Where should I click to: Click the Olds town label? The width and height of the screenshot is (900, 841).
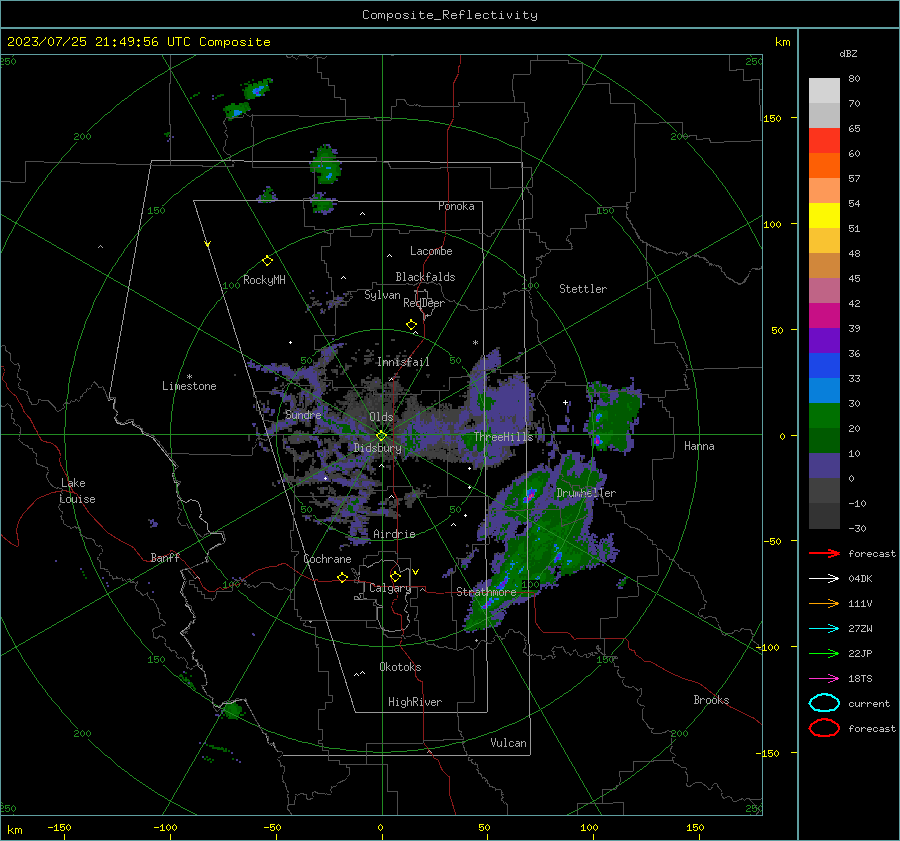pos(381,417)
